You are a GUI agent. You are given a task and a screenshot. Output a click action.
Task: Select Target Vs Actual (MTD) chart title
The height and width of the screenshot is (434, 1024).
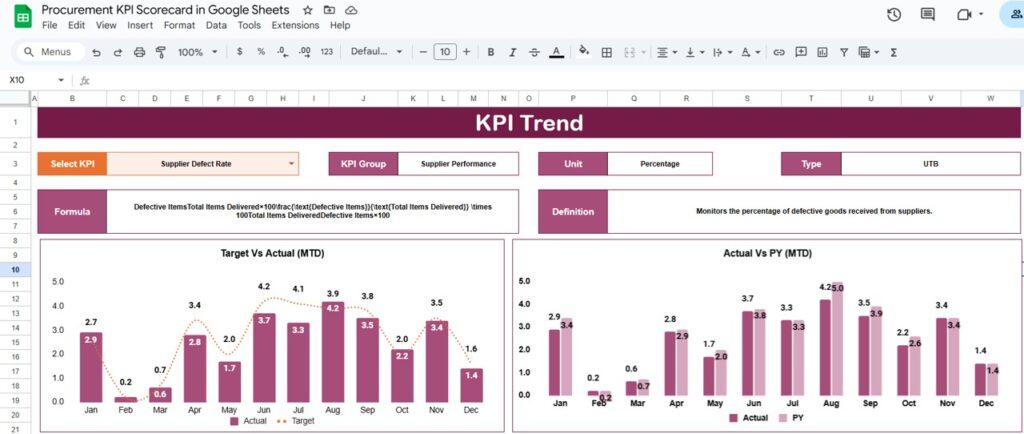272,254
